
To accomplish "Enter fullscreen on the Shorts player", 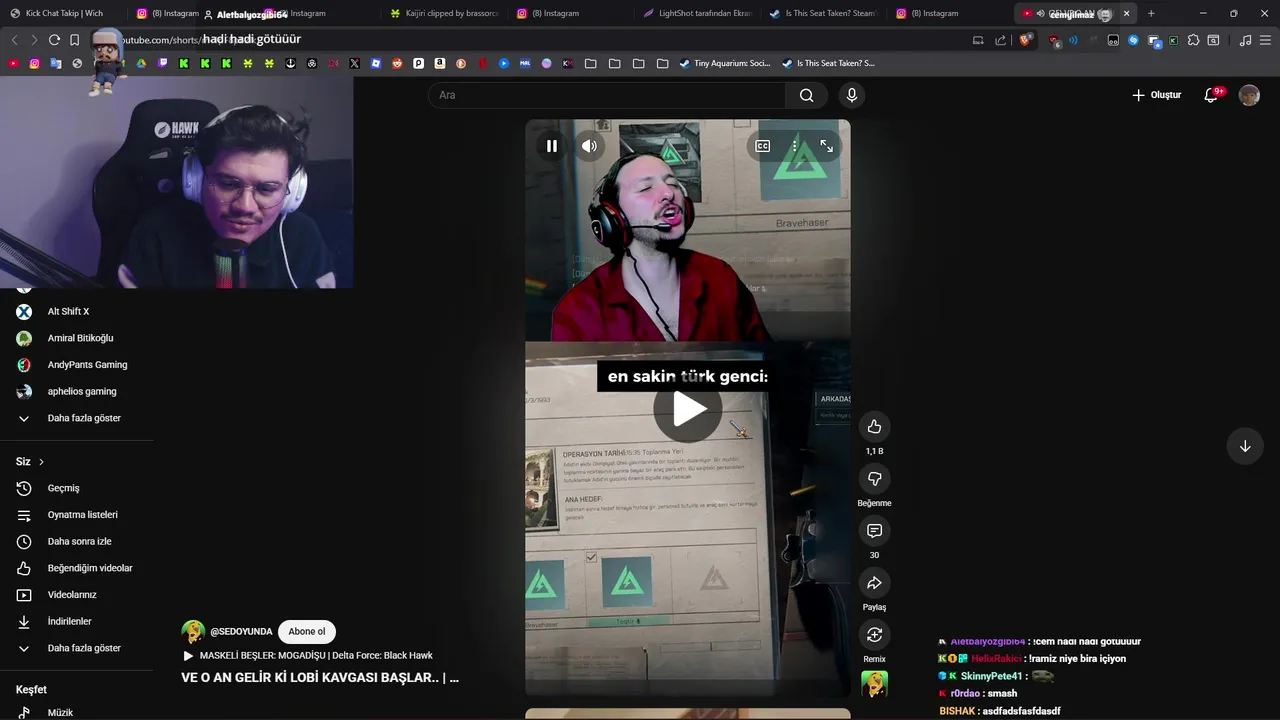I will pos(826,146).
